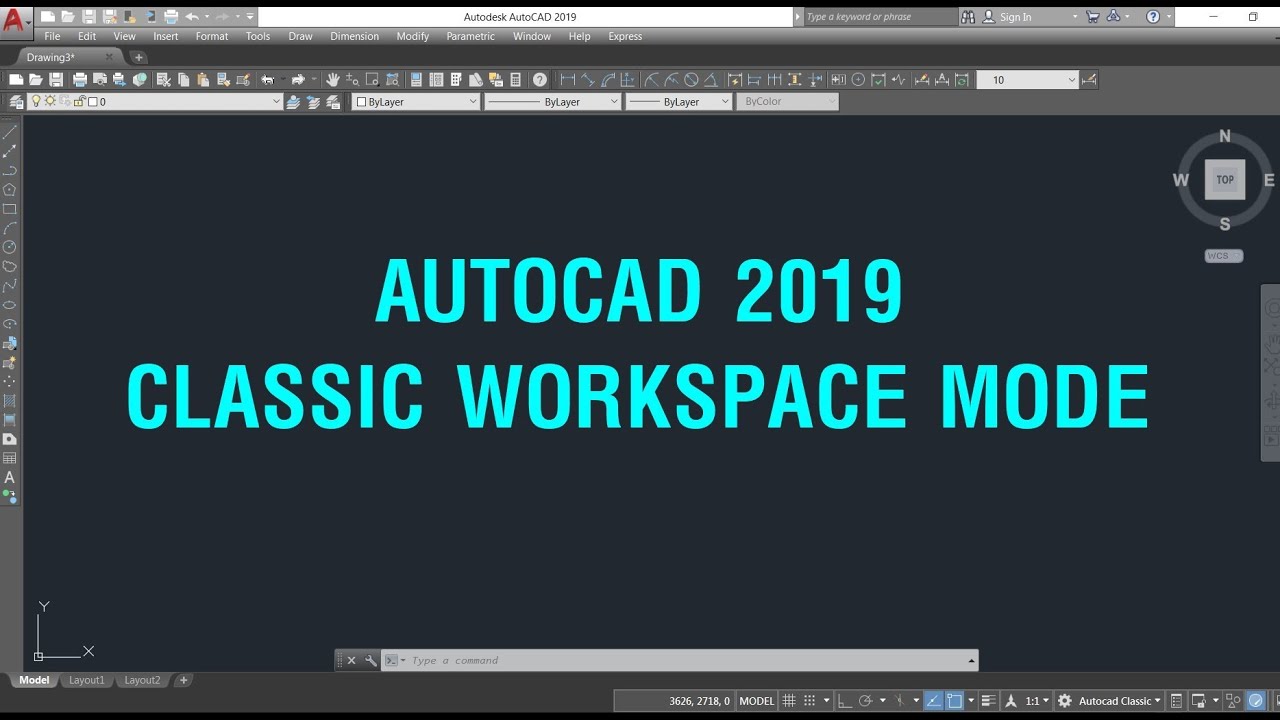
Task: Click the Cut icon in Standard toolbar
Action: point(164,80)
